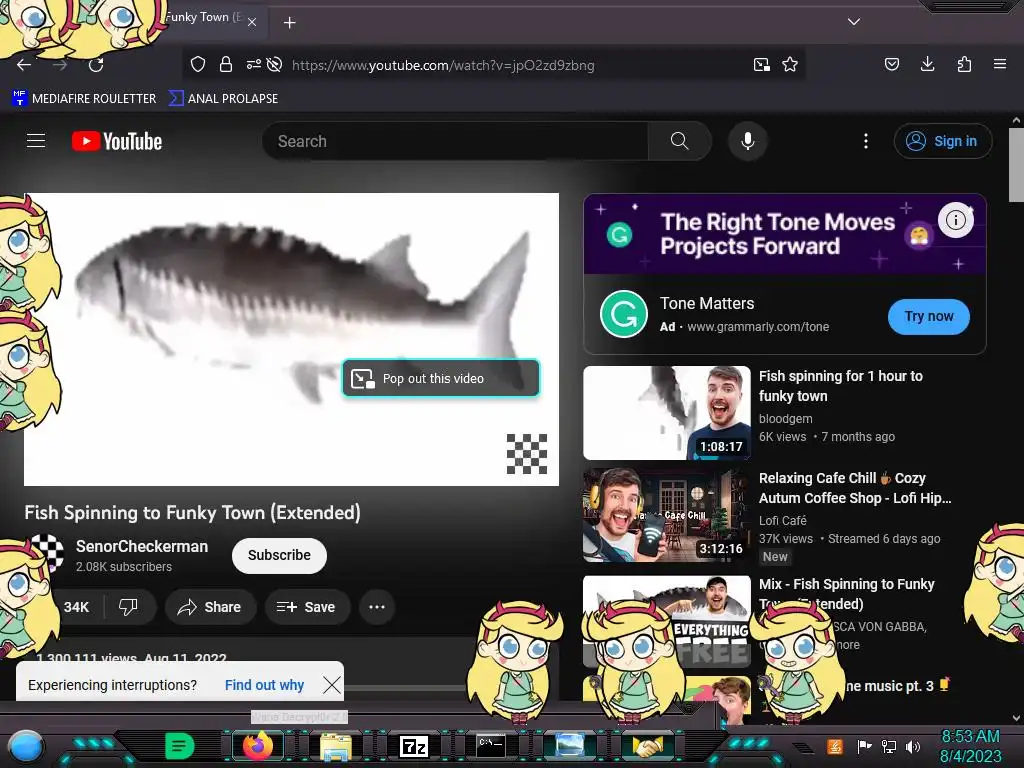
Task: Click the magnifier search button
Action: coord(679,141)
